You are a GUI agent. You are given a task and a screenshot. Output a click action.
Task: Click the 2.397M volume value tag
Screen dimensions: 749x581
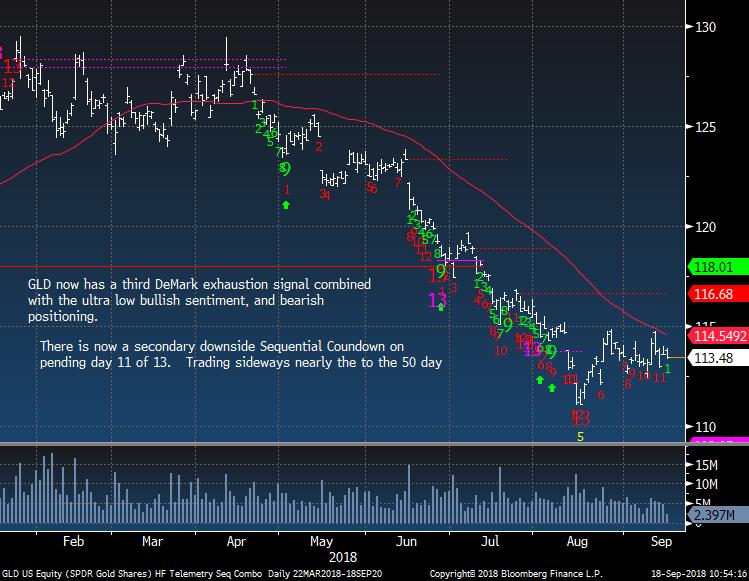tap(718, 515)
